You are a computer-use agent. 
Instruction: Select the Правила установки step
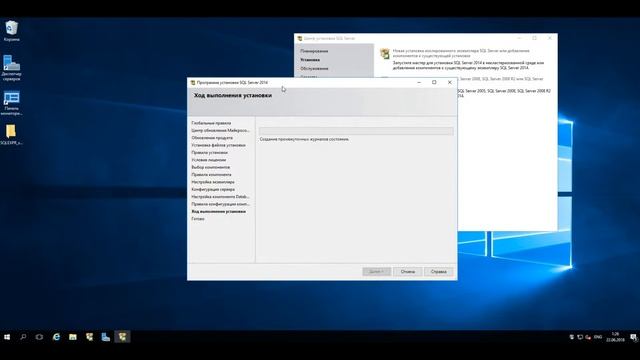click(x=209, y=153)
